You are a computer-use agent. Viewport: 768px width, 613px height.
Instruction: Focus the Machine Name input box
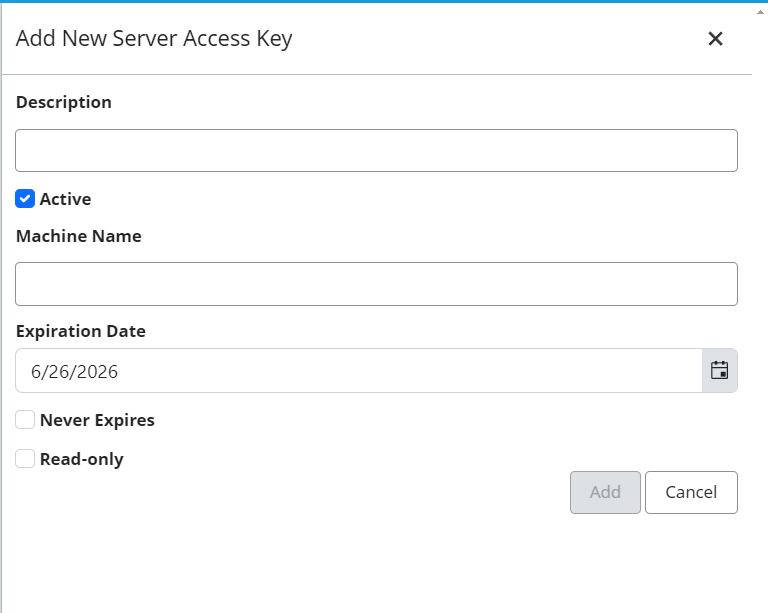pos(376,284)
